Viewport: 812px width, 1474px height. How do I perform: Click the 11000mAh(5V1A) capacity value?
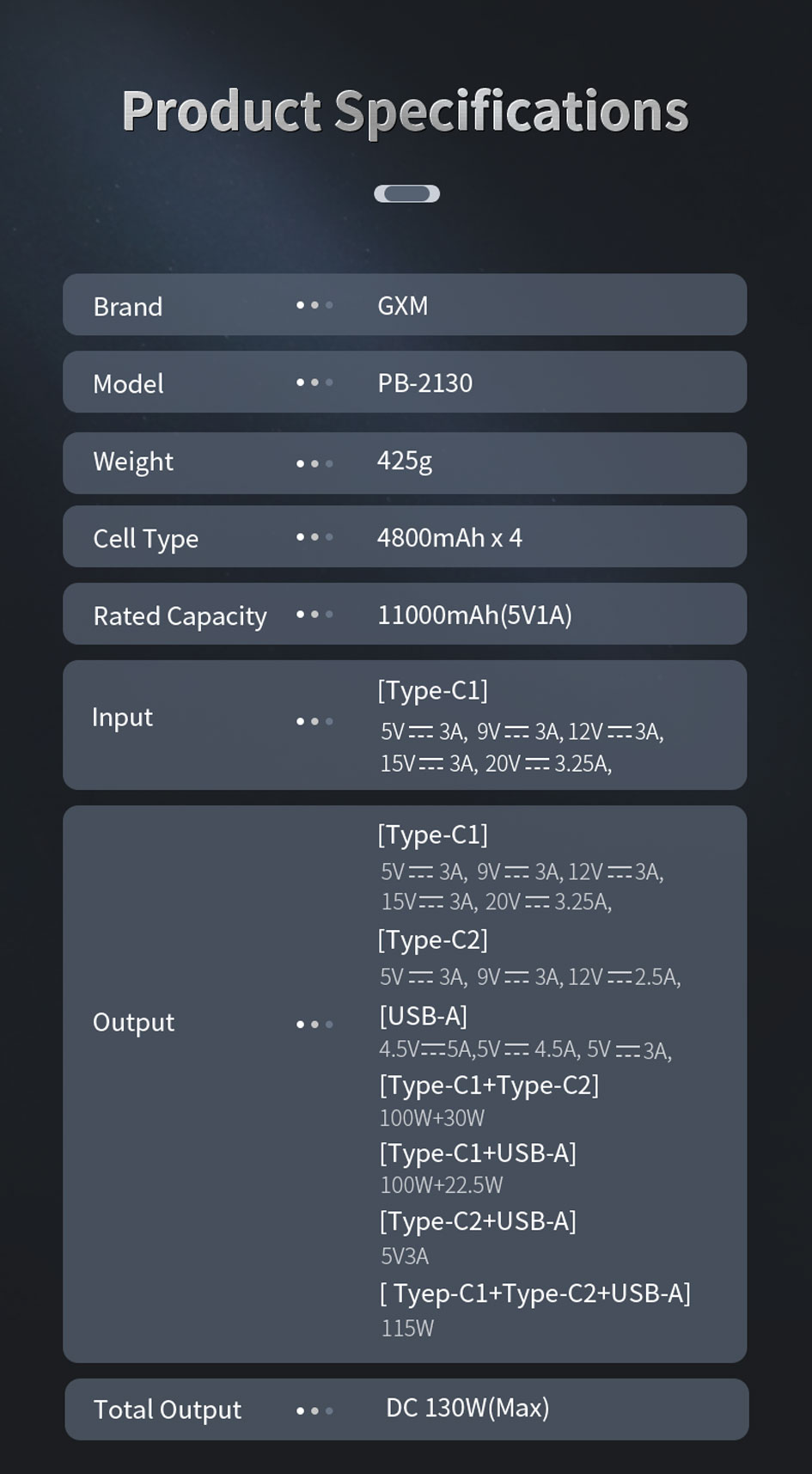click(x=474, y=615)
